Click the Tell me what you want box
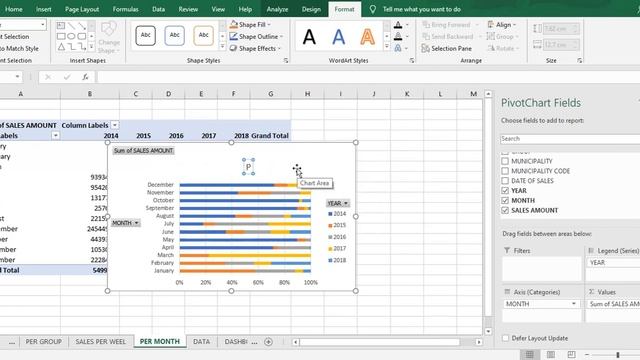 click(x=421, y=9)
